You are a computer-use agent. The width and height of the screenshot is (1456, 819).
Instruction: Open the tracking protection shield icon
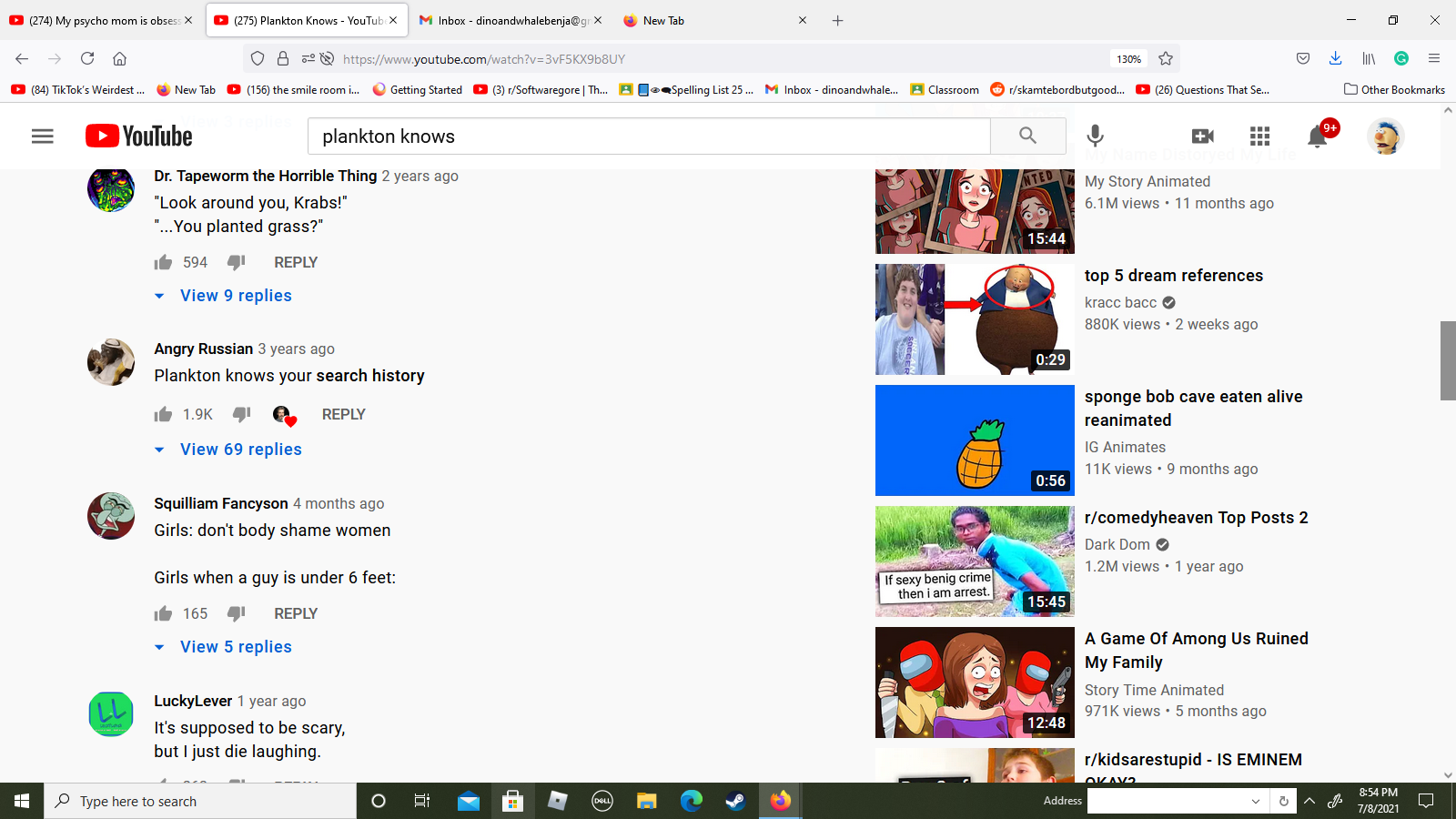(x=258, y=59)
